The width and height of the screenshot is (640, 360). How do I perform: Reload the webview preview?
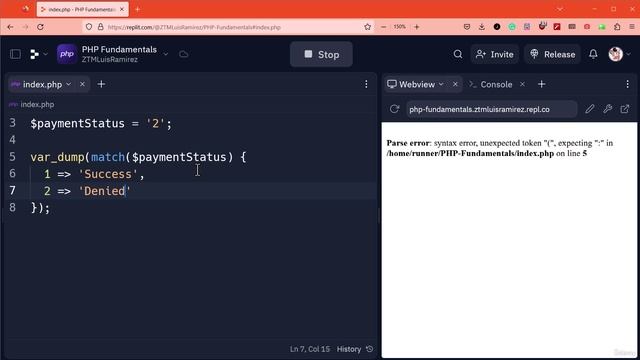point(394,109)
